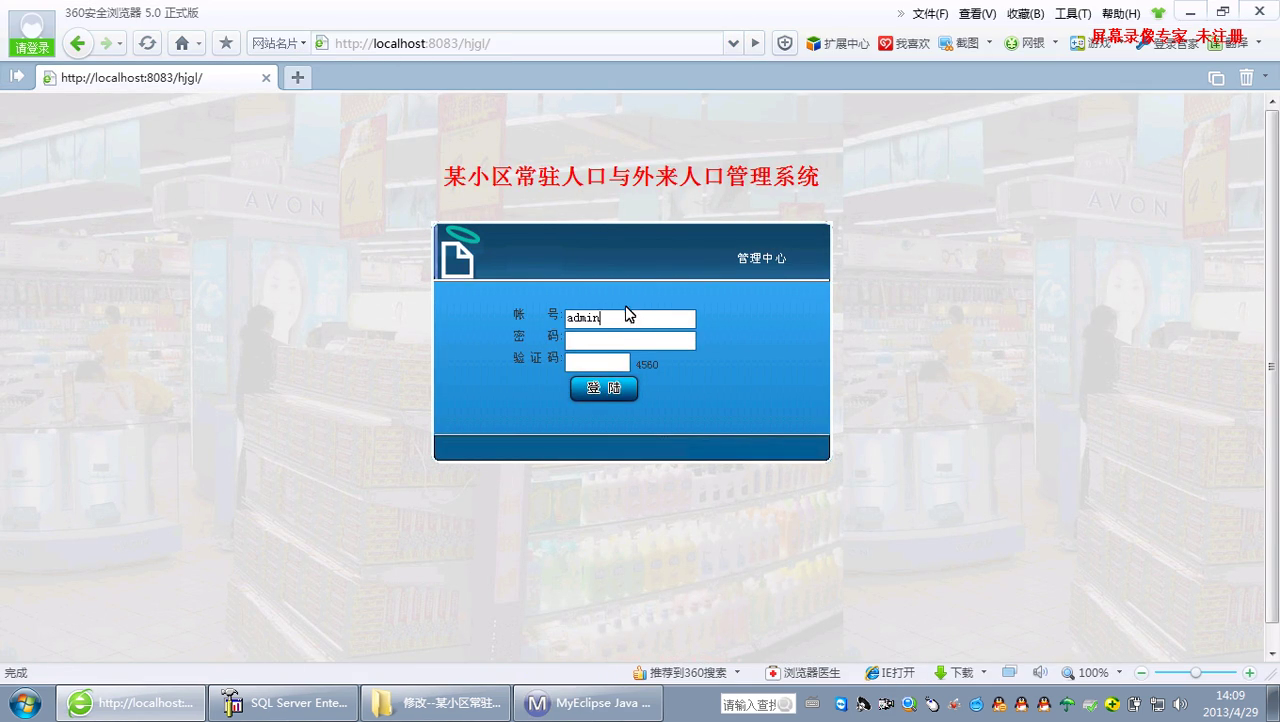Open the 修改--某小区常驻 folder taskbar item
Screen dimensions: 1280x722
pos(436,703)
